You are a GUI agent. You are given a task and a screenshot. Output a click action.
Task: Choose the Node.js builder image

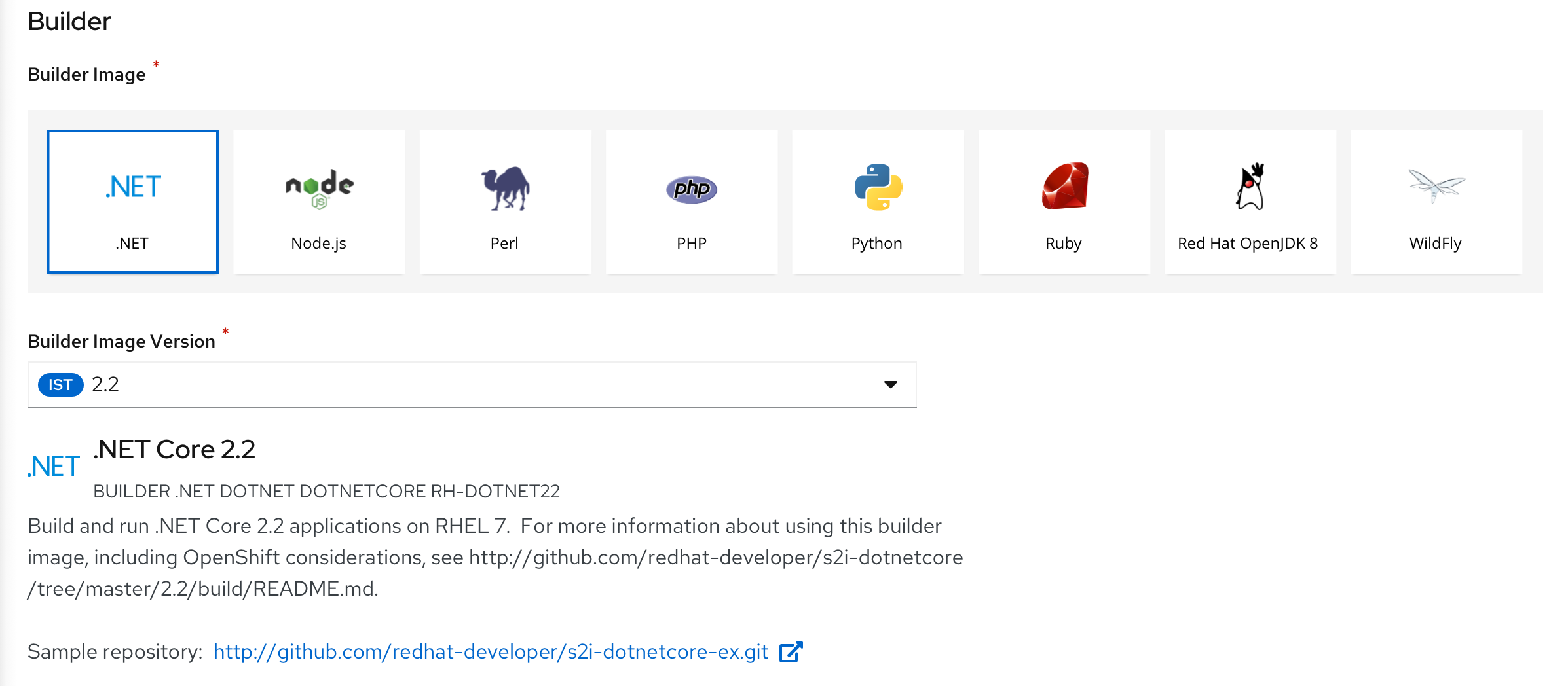(x=319, y=201)
